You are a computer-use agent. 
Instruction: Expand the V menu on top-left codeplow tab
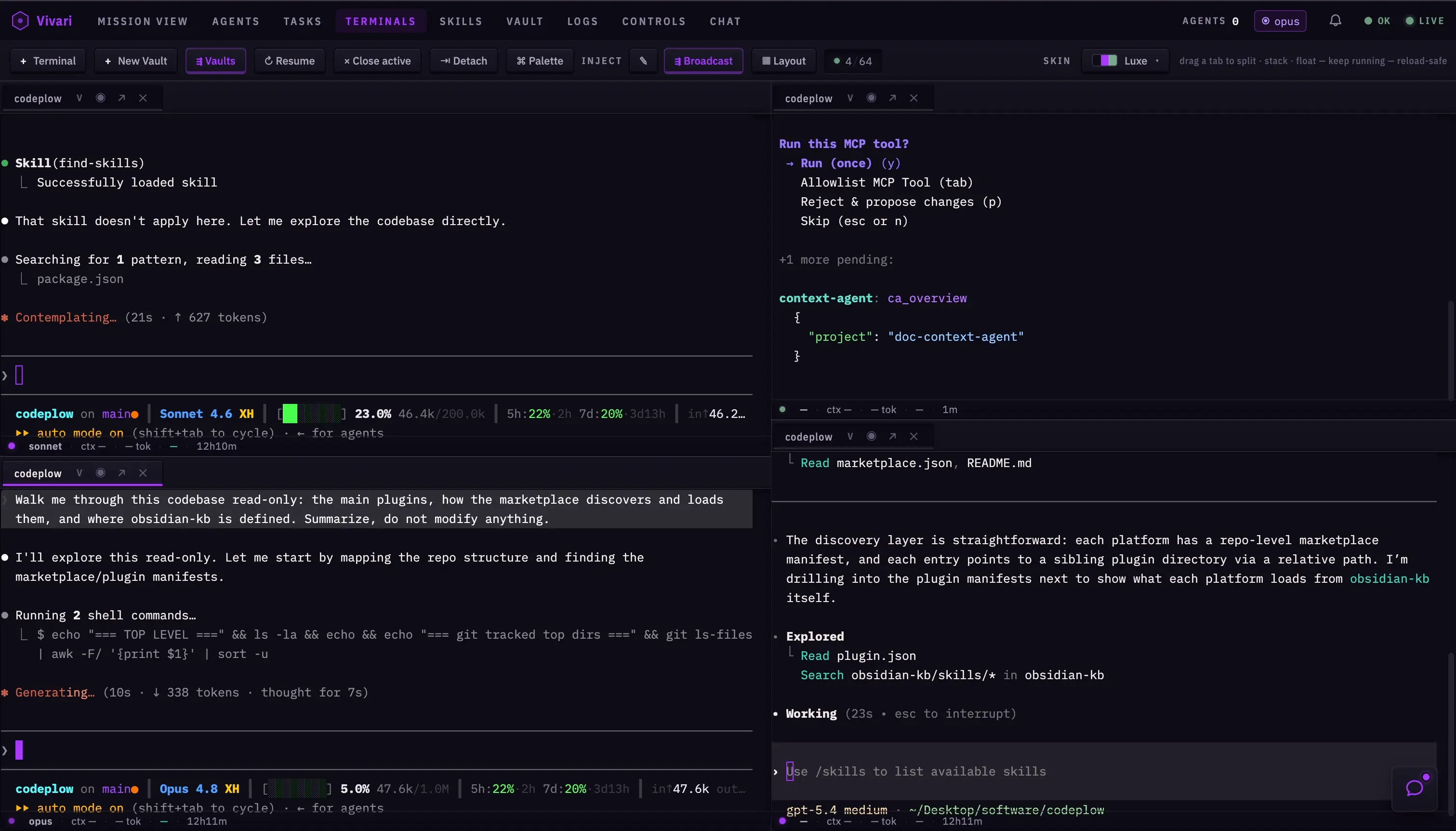pyautogui.click(x=79, y=98)
